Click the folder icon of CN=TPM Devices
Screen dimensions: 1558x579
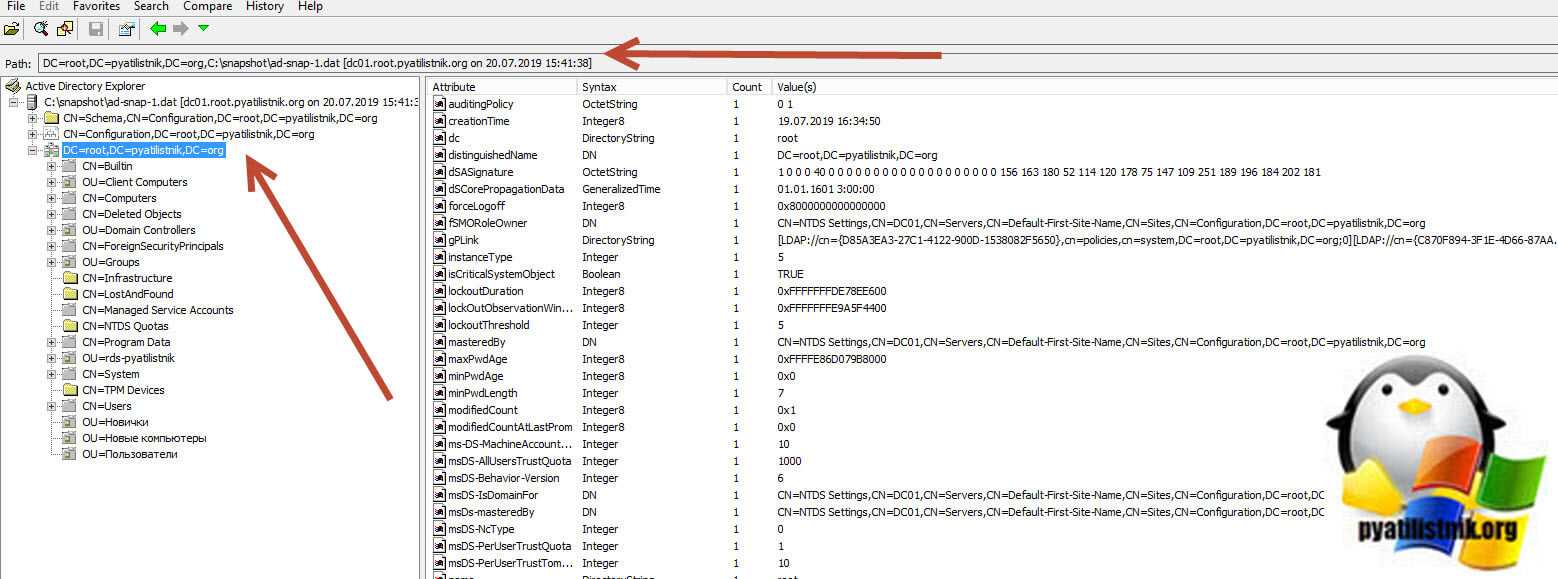coord(70,390)
